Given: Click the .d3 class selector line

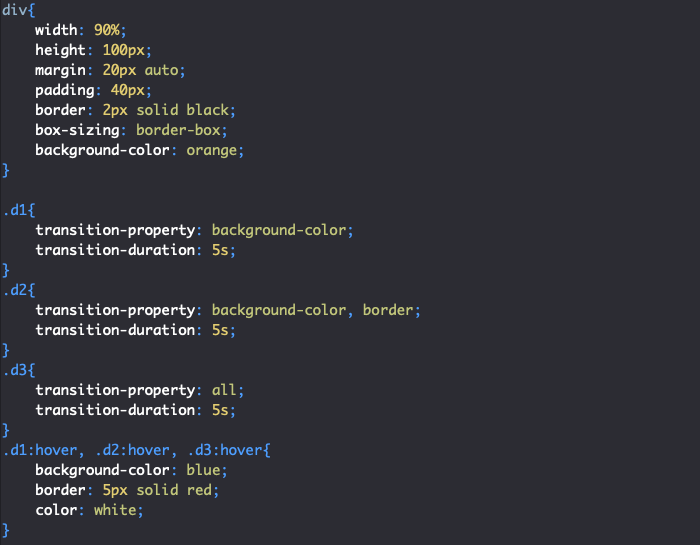Looking at the screenshot, I should [18, 370].
